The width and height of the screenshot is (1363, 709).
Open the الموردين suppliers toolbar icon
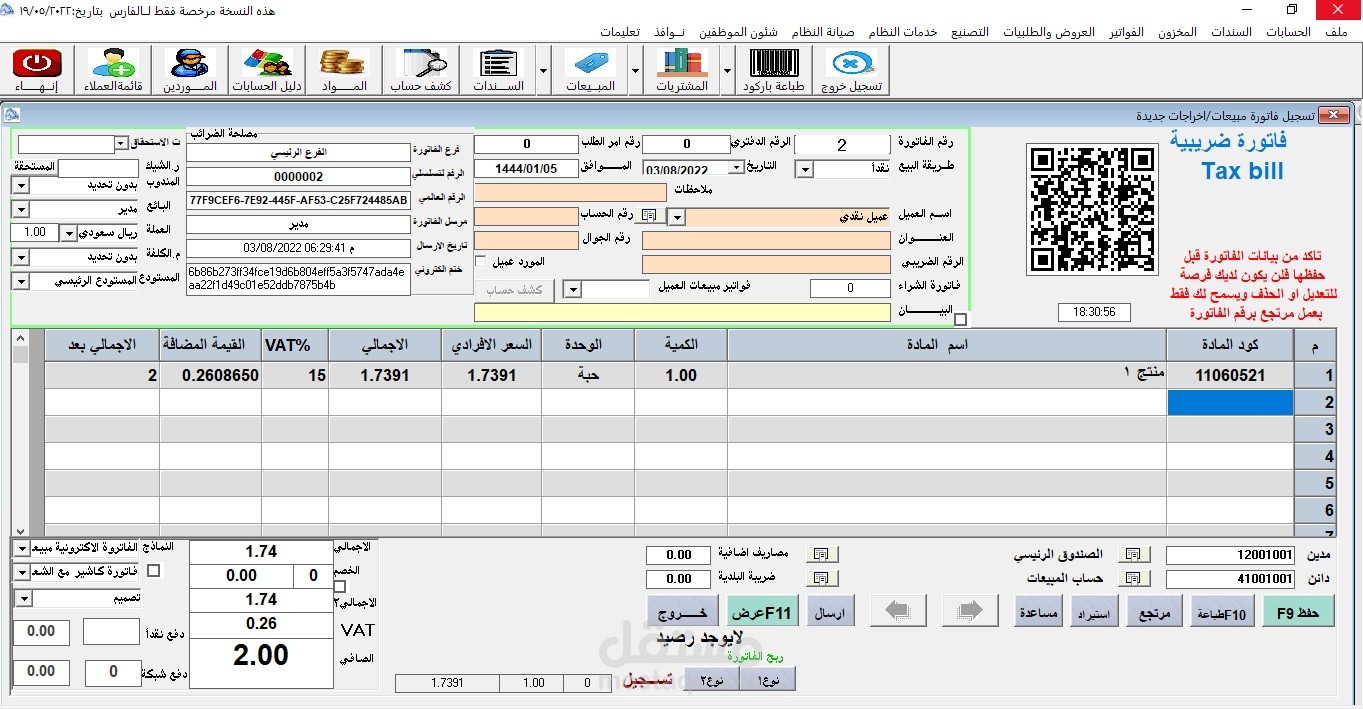click(189, 65)
